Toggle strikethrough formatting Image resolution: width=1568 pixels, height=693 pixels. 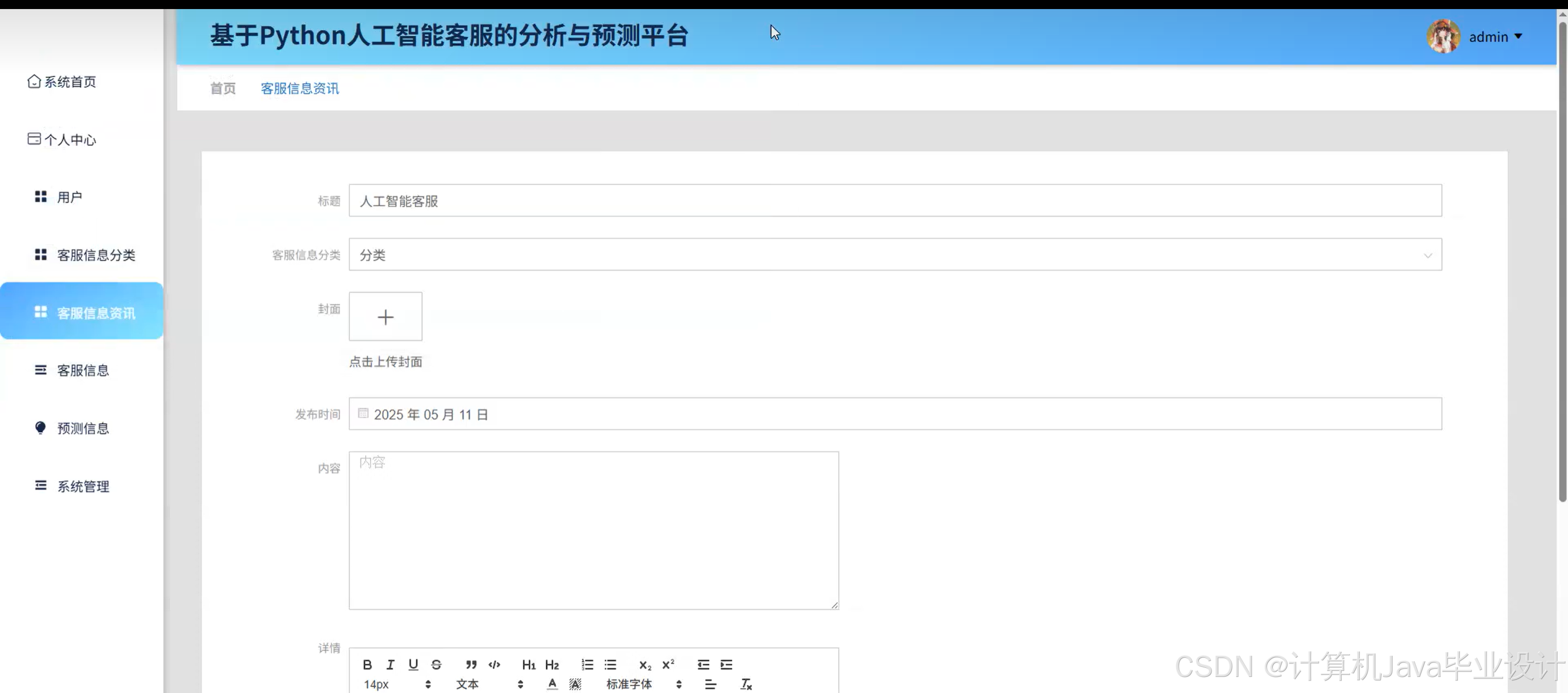(437, 664)
